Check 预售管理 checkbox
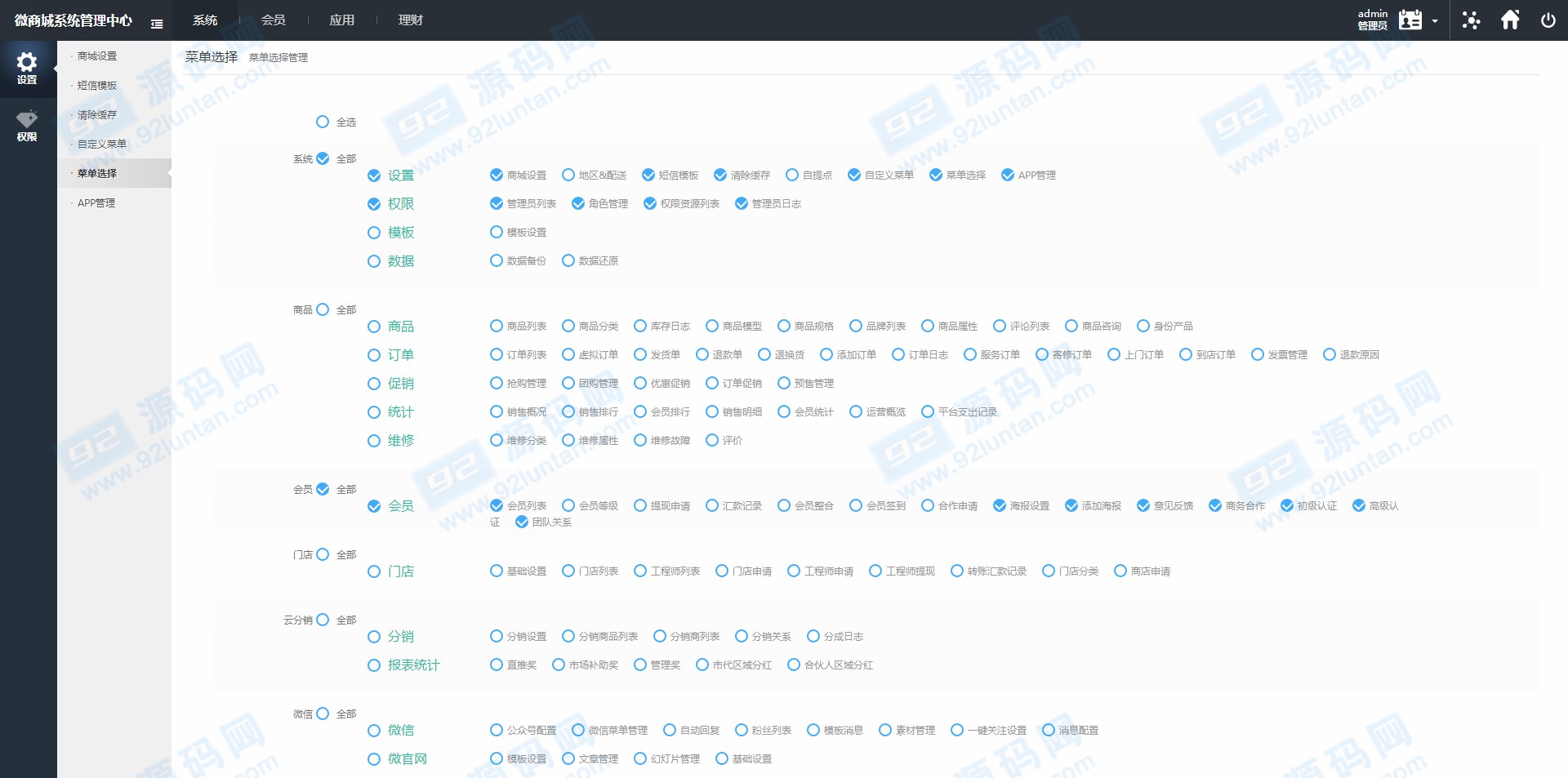 tap(784, 384)
